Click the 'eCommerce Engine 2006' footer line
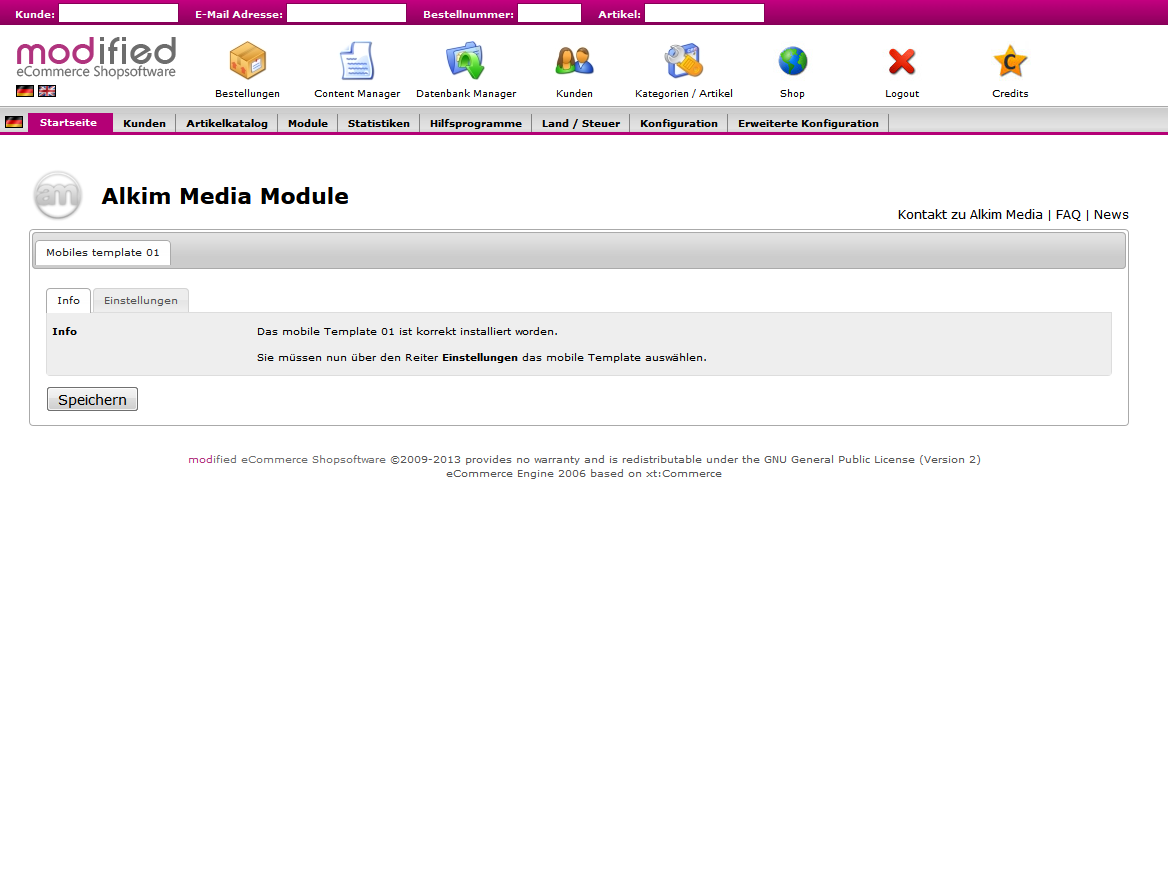 tap(584, 474)
